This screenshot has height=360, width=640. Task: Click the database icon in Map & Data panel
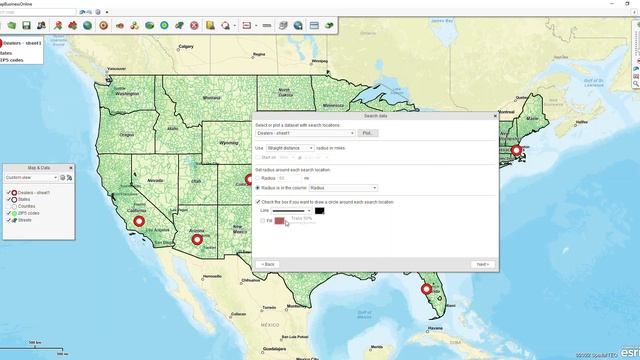pyautogui.click(x=62, y=178)
